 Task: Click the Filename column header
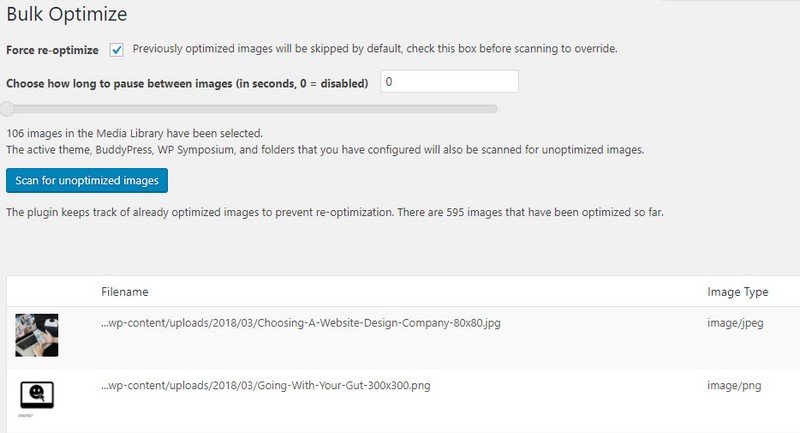click(124, 292)
